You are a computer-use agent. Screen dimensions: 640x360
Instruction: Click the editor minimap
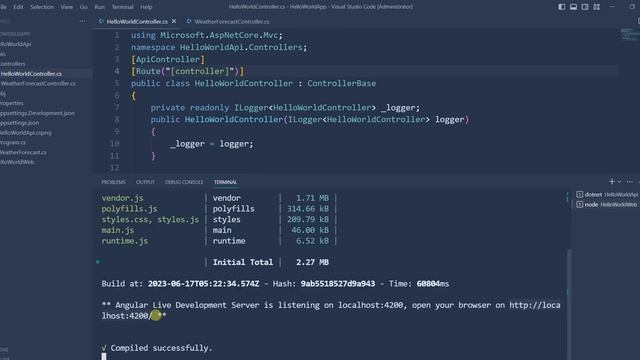[629, 35]
